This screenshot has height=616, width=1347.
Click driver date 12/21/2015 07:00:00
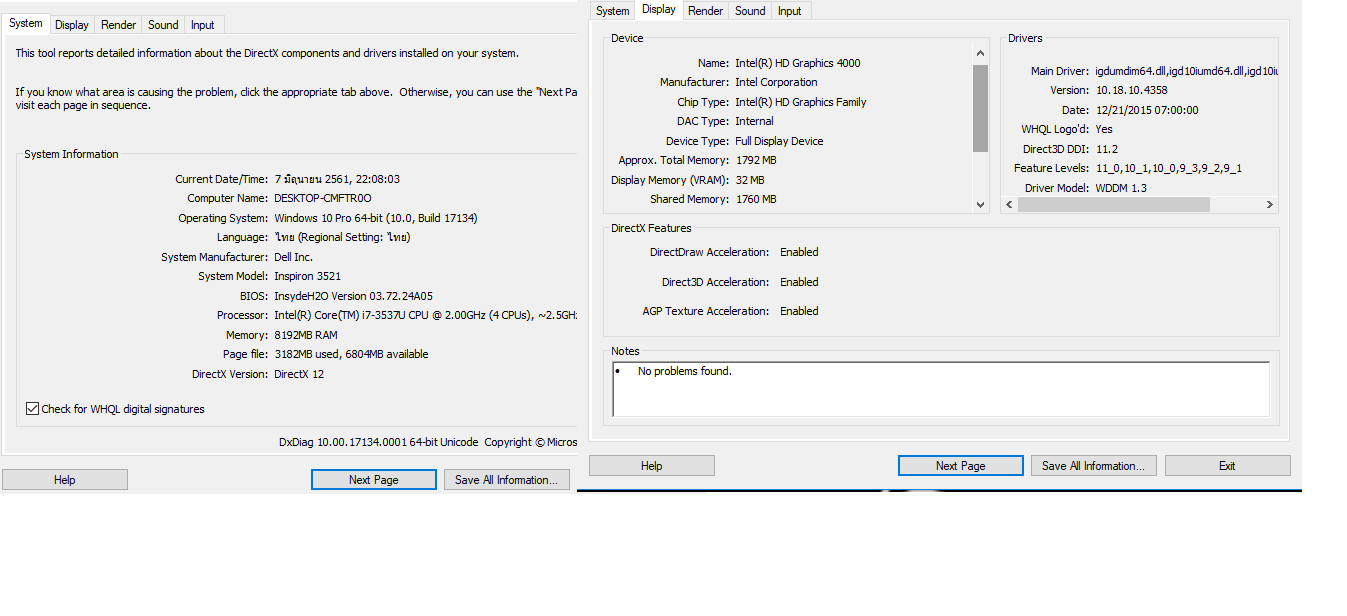(x=1146, y=110)
